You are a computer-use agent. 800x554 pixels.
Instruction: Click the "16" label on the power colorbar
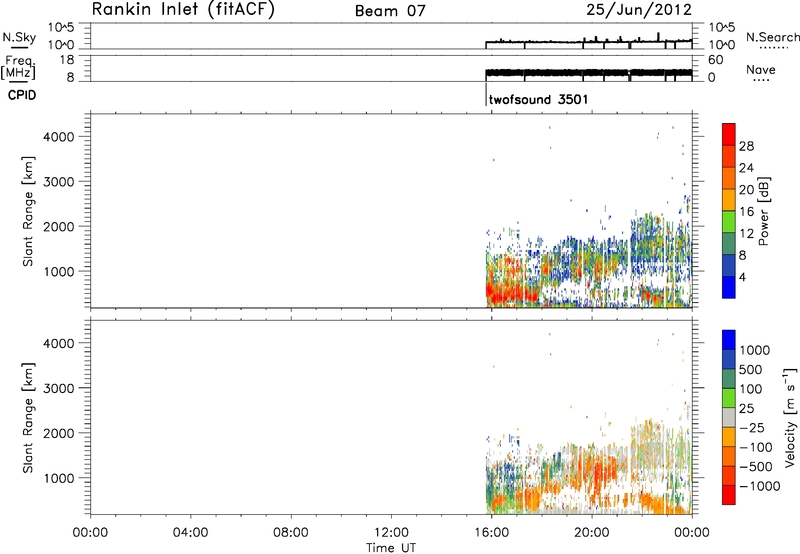(746, 212)
